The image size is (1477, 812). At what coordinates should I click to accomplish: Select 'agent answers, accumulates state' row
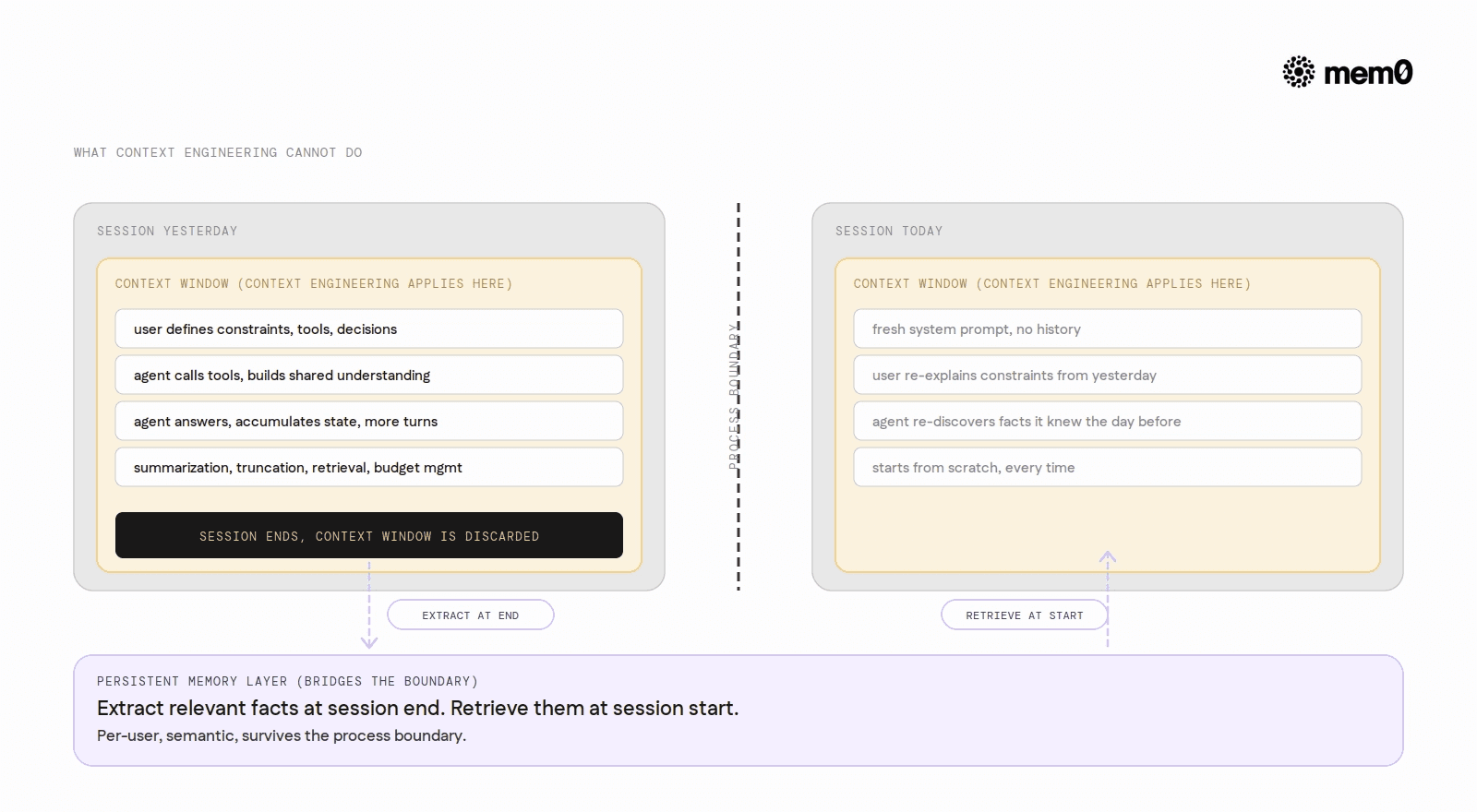pyautogui.click(x=369, y=422)
